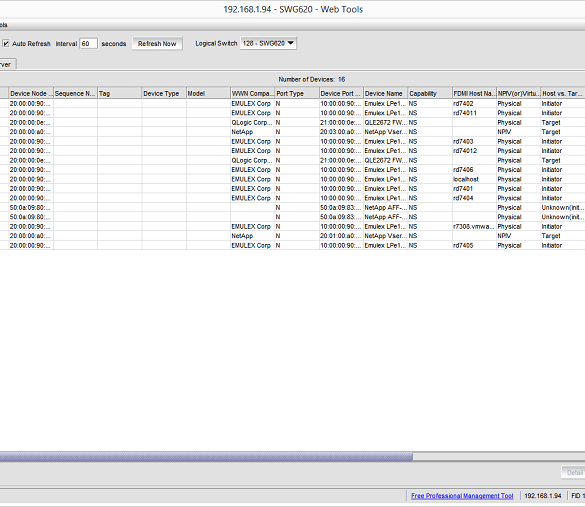Image resolution: width=585 pixels, height=507 pixels.
Task: Select the row with host rd7406
Action: (x=292, y=170)
